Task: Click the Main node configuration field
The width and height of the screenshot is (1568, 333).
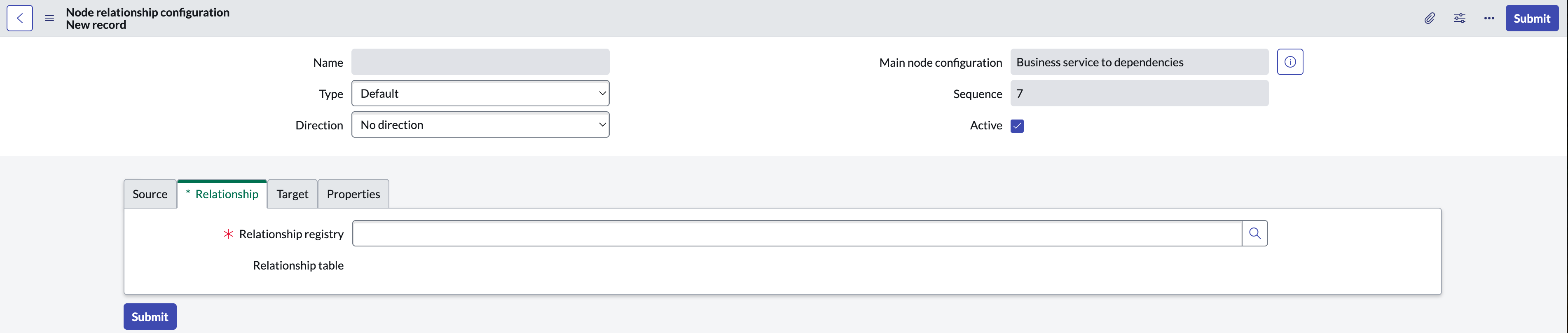Action: pos(1140,62)
